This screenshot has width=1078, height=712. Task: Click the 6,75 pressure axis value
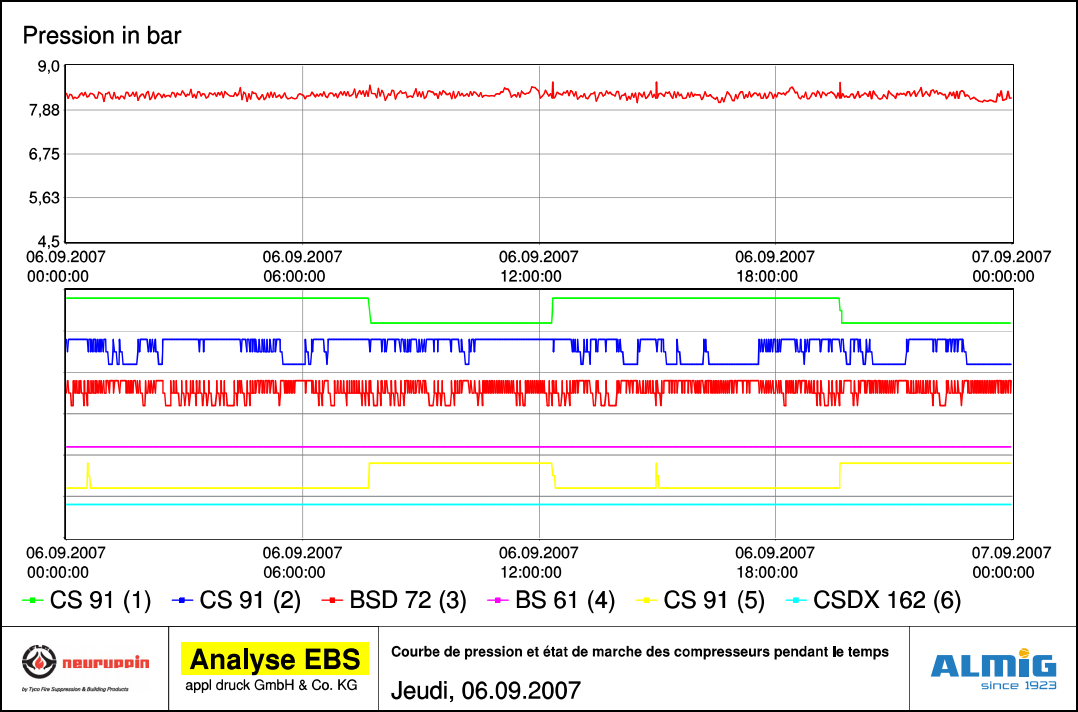45,155
